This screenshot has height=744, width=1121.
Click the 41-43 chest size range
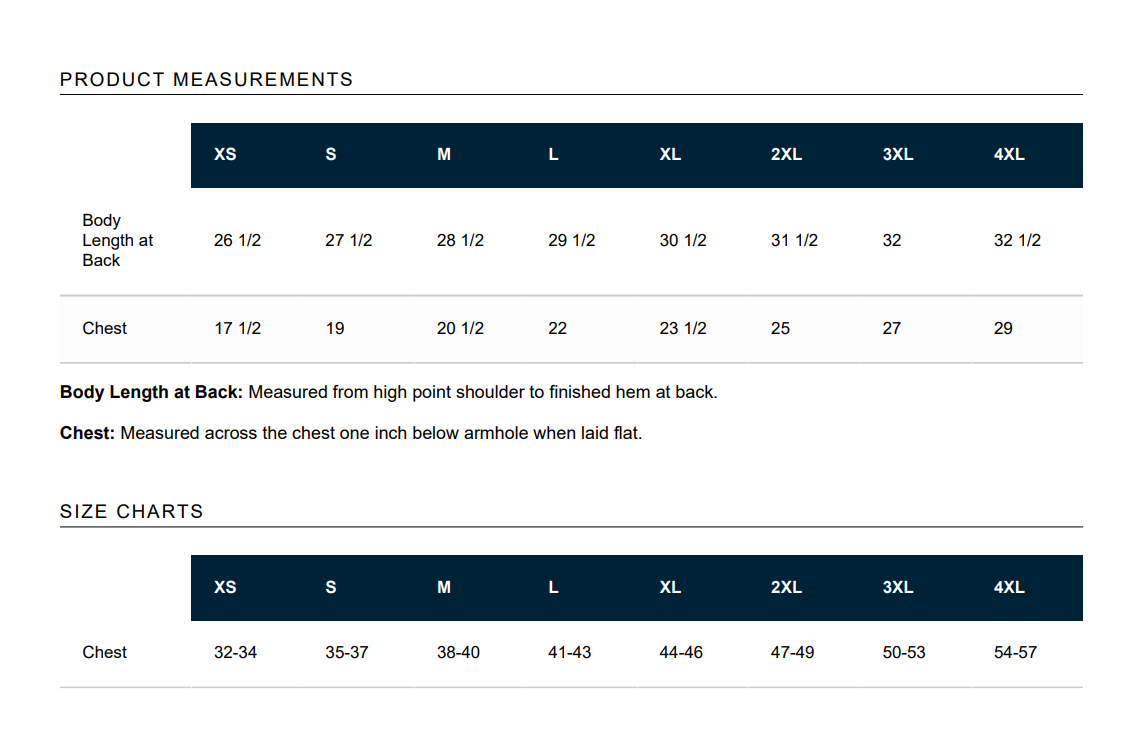click(570, 652)
